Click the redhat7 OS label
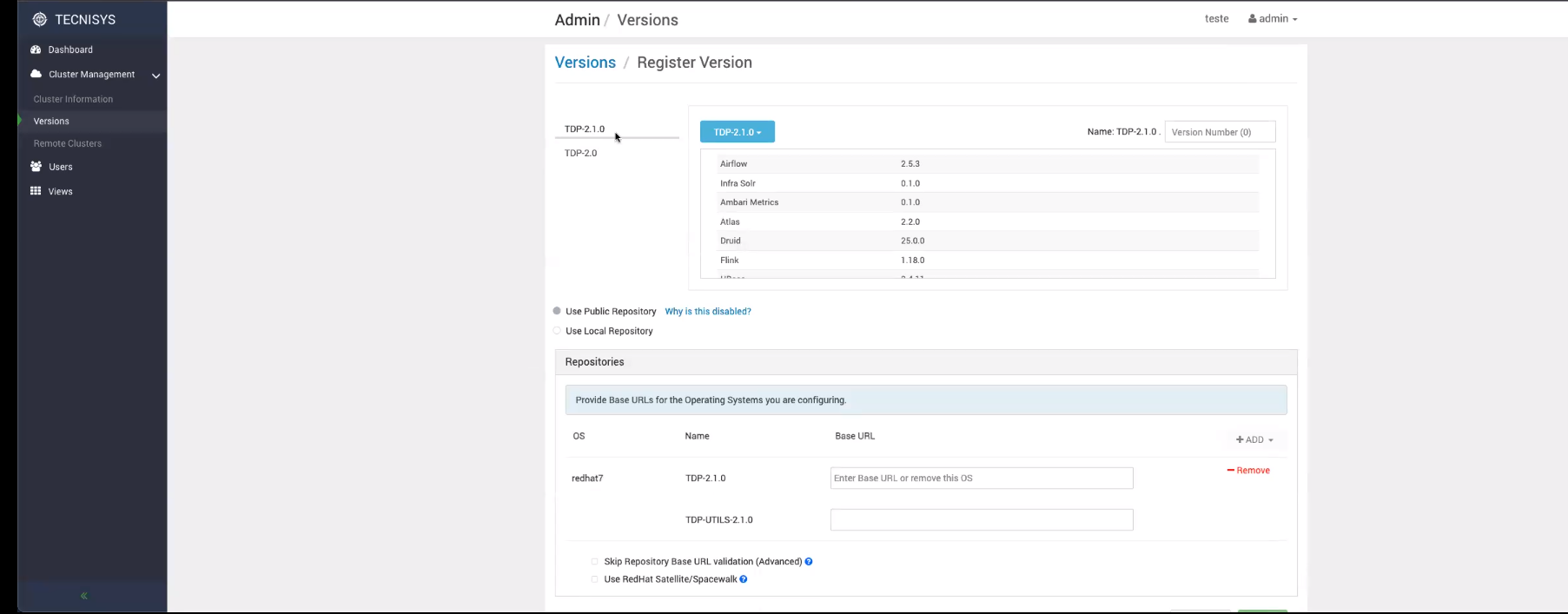The height and width of the screenshot is (614, 1568). (587, 479)
